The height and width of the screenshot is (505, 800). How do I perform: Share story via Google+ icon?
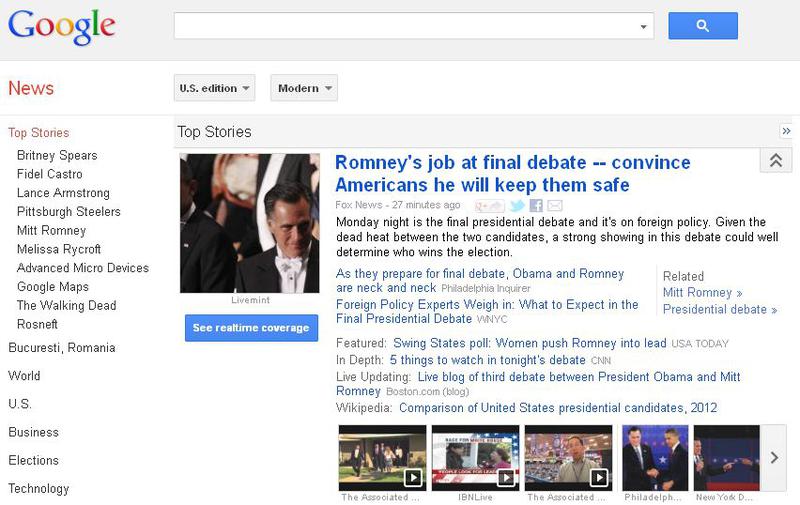[x=489, y=206]
